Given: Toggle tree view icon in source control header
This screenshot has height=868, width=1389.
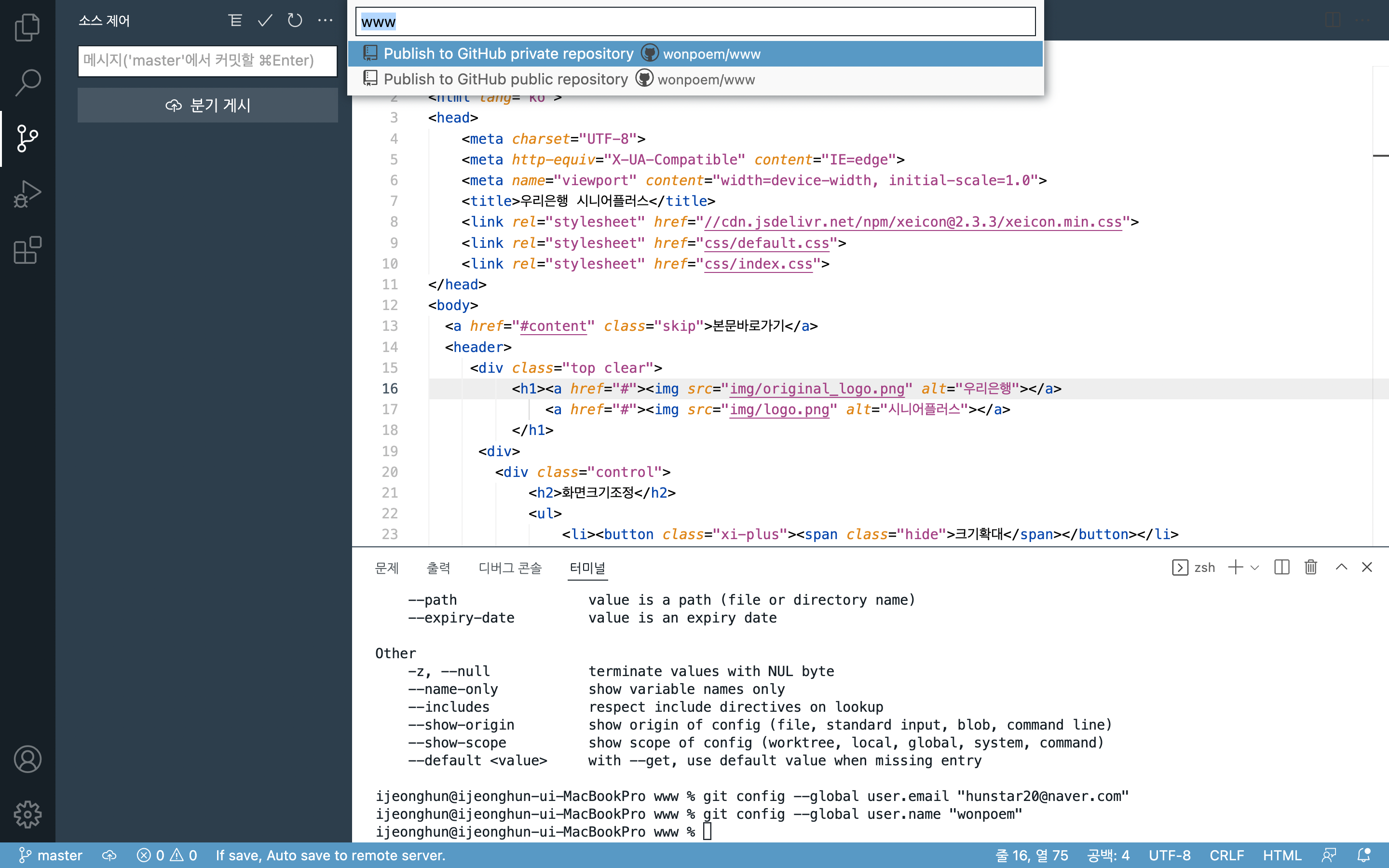Looking at the screenshot, I should coord(235,21).
